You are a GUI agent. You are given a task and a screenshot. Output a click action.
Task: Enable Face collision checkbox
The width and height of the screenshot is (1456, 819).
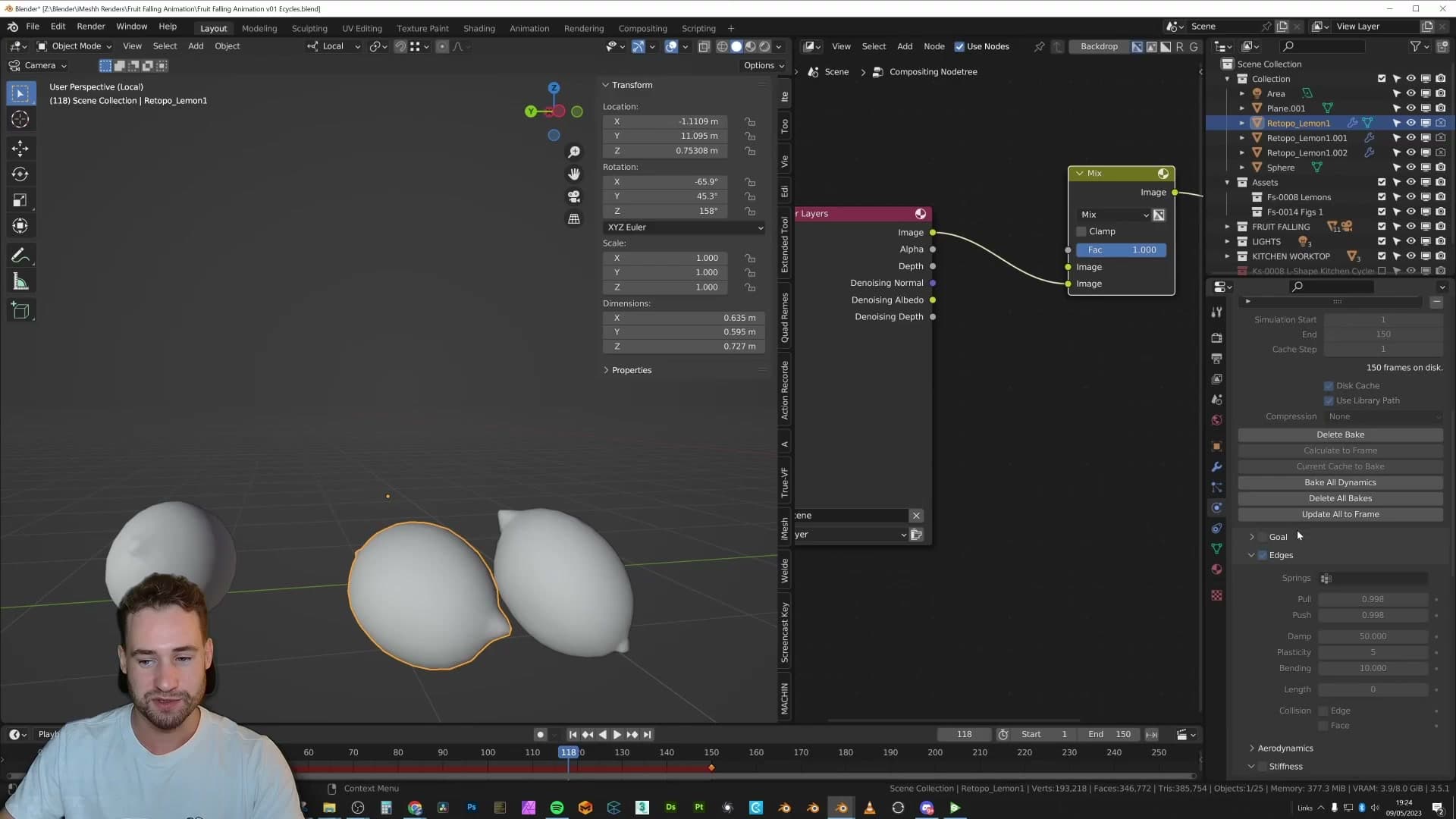(x=1323, y=726)
